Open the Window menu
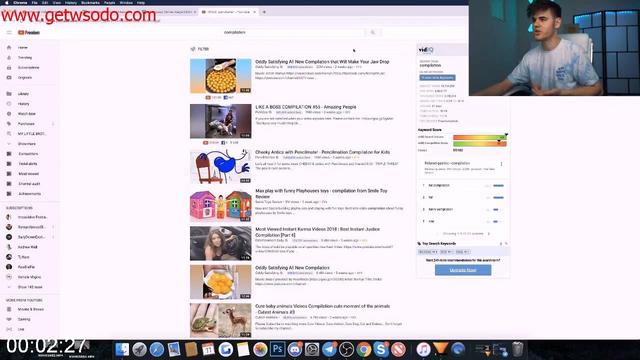Image resolution: width=640 pixels, height=360 pixels. 126,2
